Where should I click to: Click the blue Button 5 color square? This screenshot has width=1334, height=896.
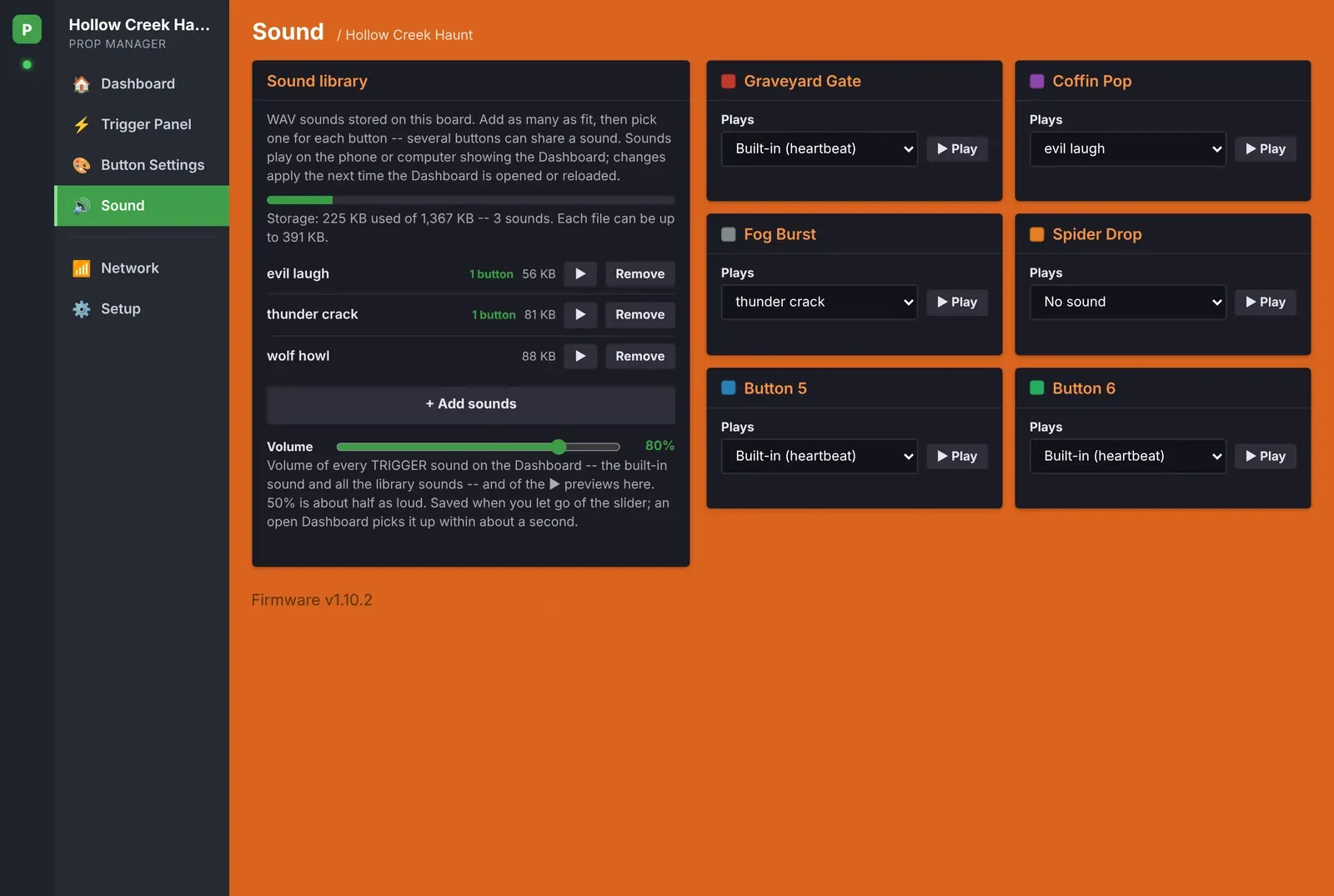[x=729, y=388]
